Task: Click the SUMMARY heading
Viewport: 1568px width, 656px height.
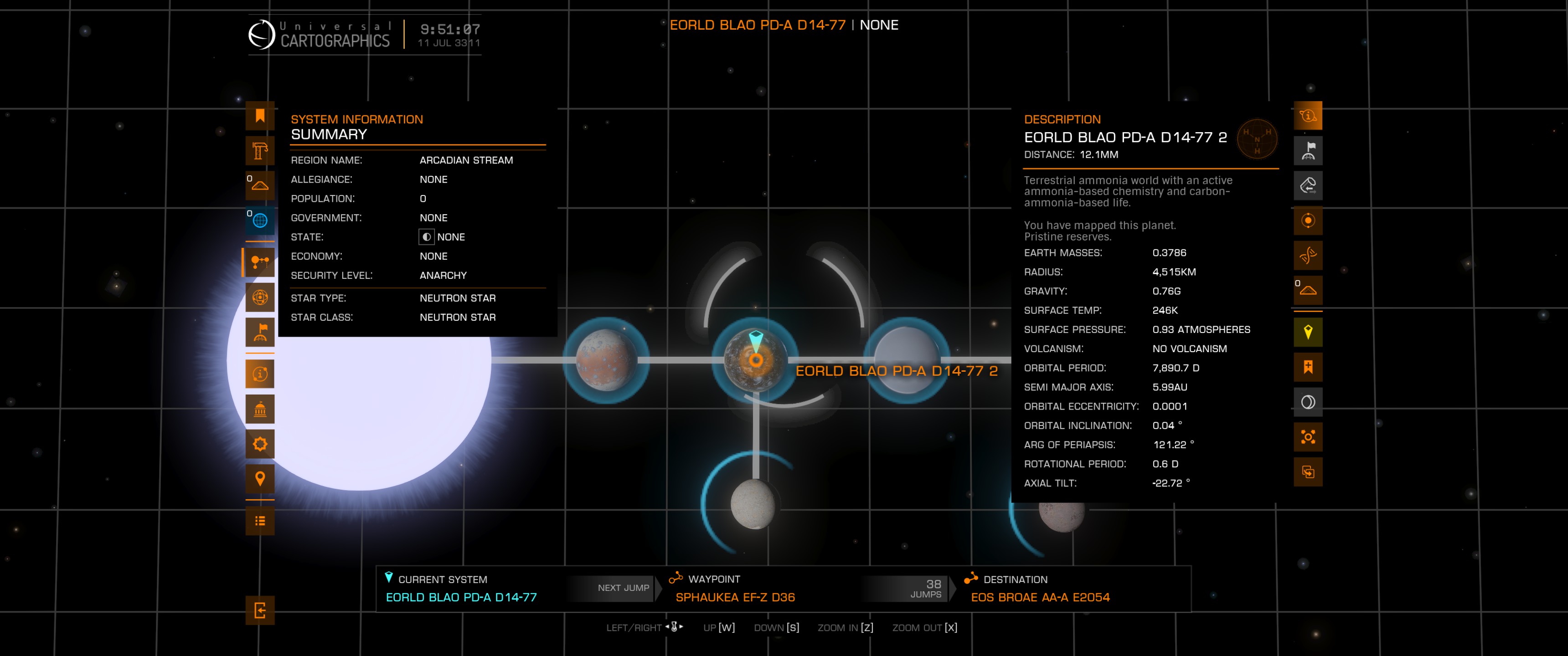Action: coord(329,134)
